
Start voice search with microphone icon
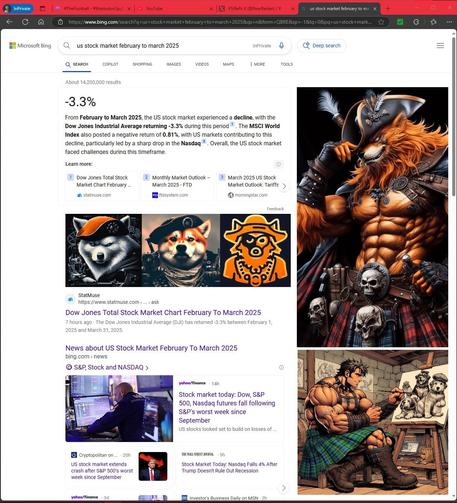tap(281, 45)
